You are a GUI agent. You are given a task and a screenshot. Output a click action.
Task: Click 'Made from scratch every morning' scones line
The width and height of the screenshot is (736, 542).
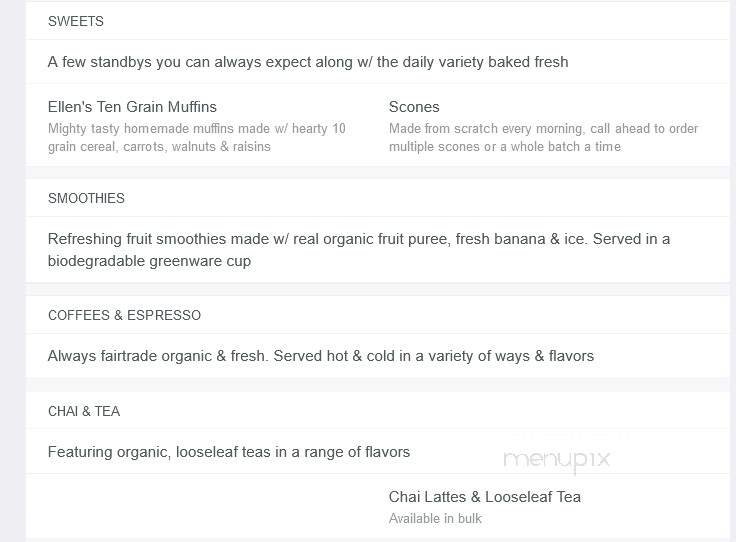click(x=543, y=129)
